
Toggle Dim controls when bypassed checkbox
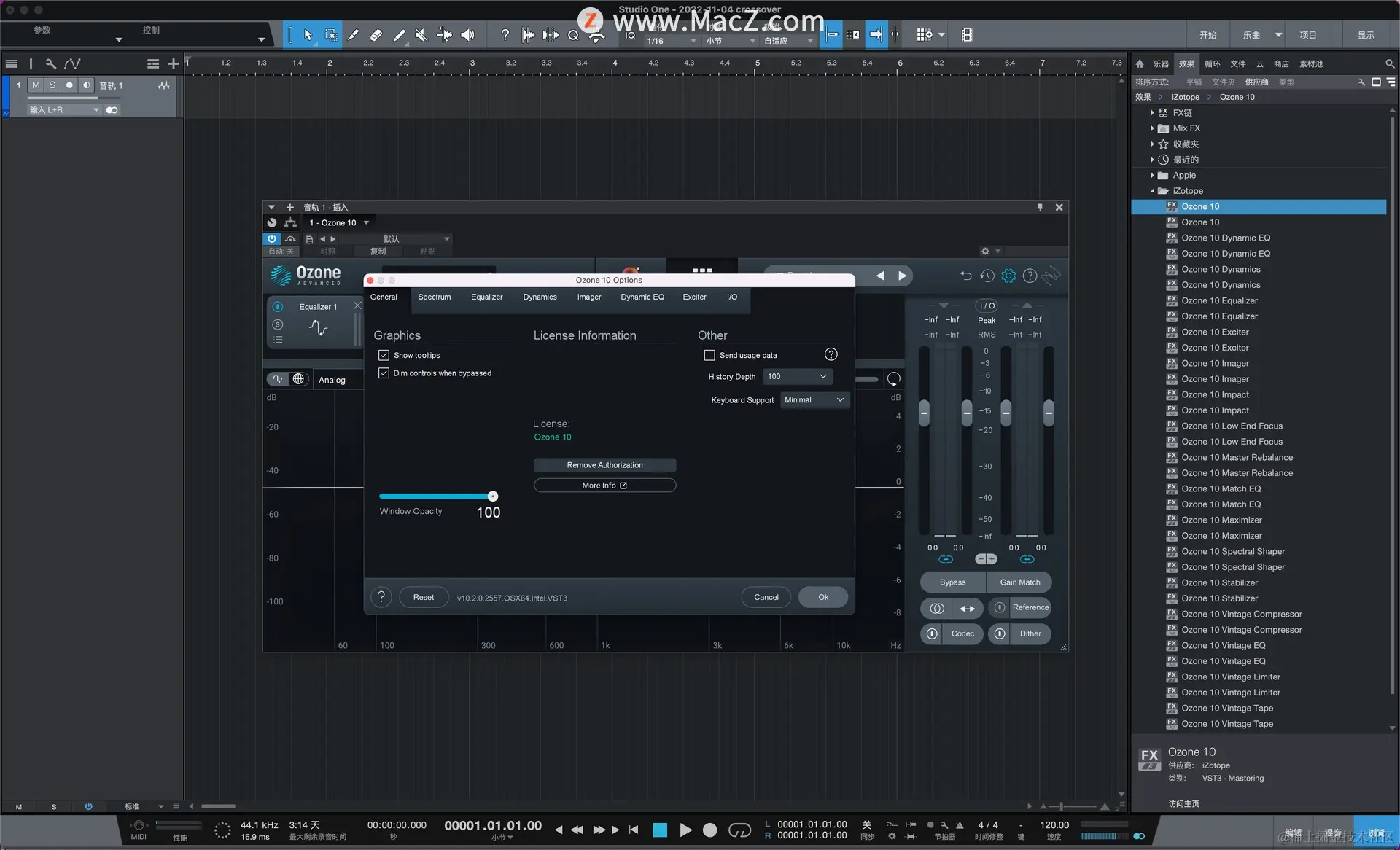(384, 373)
